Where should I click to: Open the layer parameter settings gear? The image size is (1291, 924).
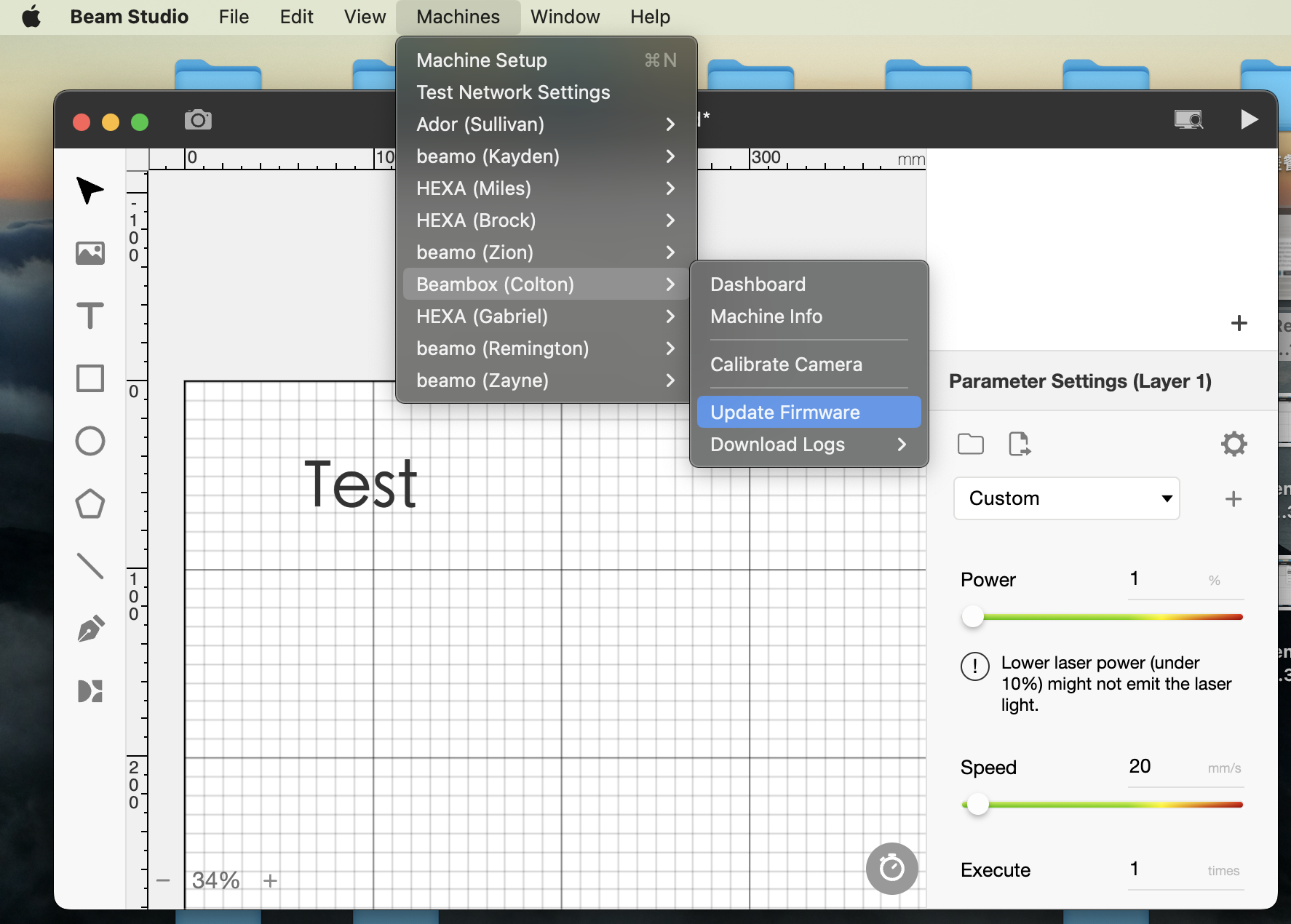point(1234,444)
